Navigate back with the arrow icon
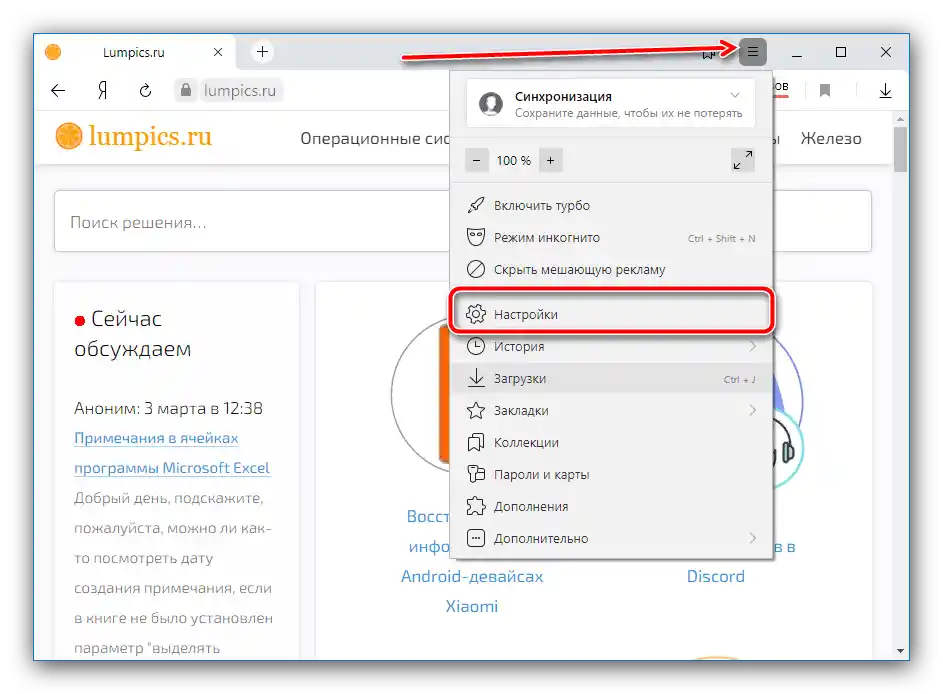 point(57,90)
